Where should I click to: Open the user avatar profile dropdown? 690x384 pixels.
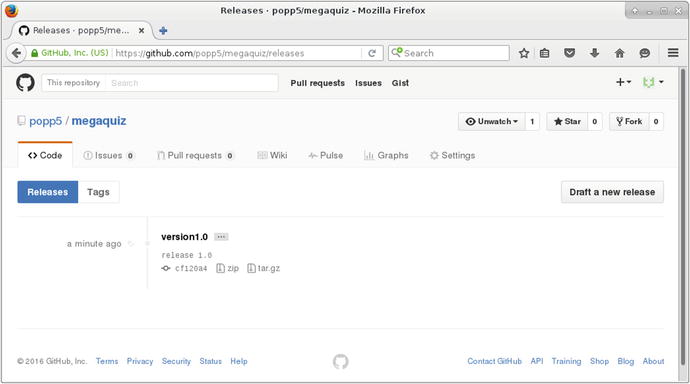[653, 82]
